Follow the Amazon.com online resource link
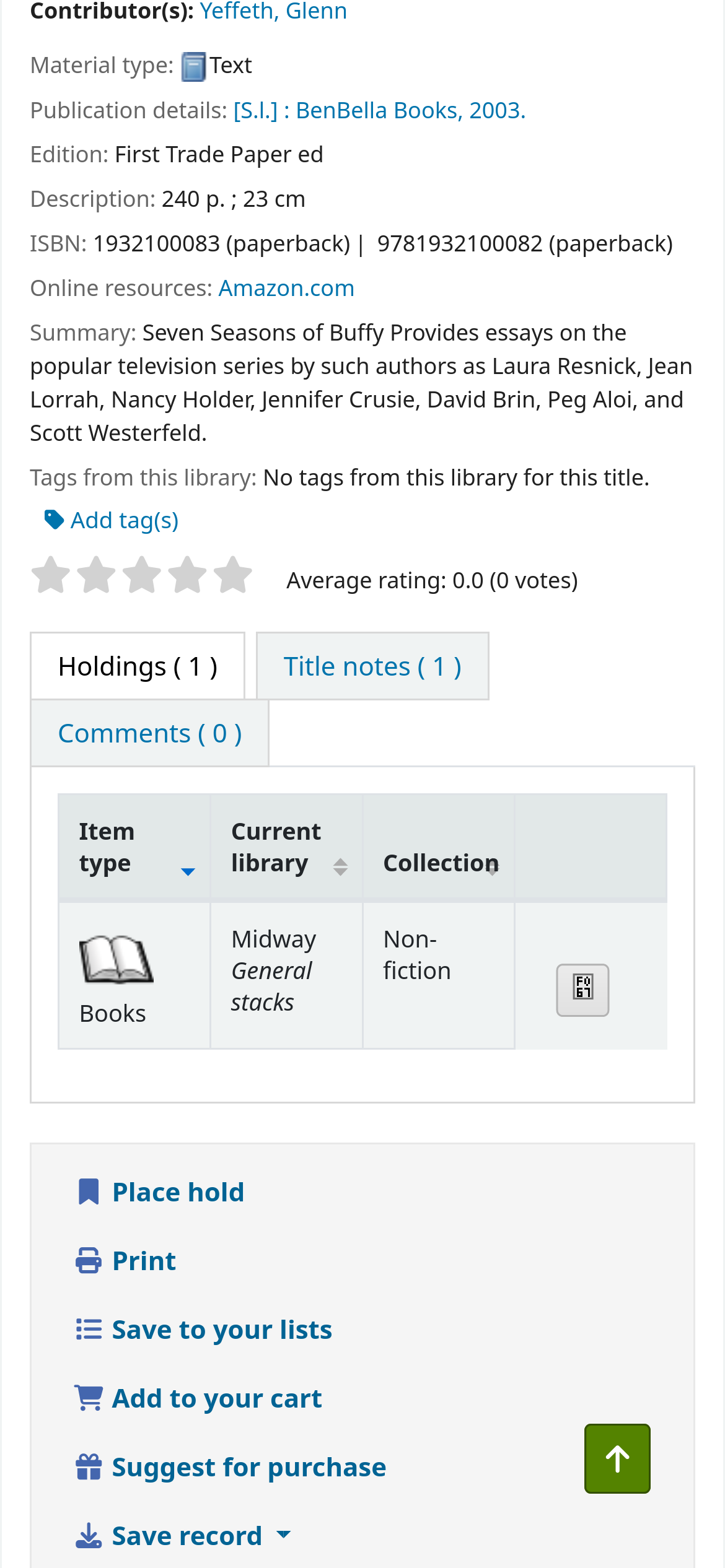Image resolution: width=725 pixels, height=1568 pixels. pos(286,289)
